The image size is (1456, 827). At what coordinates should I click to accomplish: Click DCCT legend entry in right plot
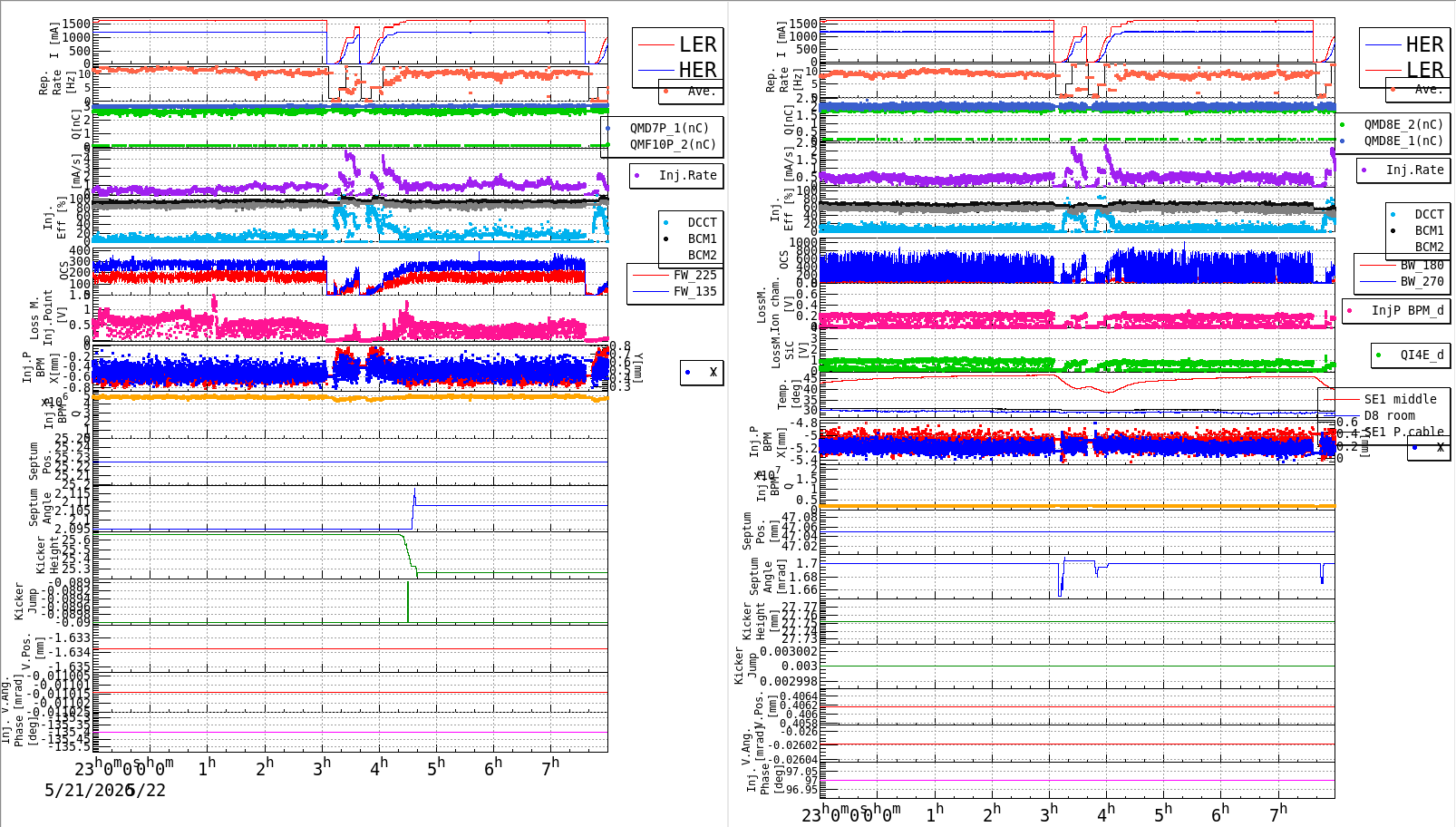coord(1429,214)
